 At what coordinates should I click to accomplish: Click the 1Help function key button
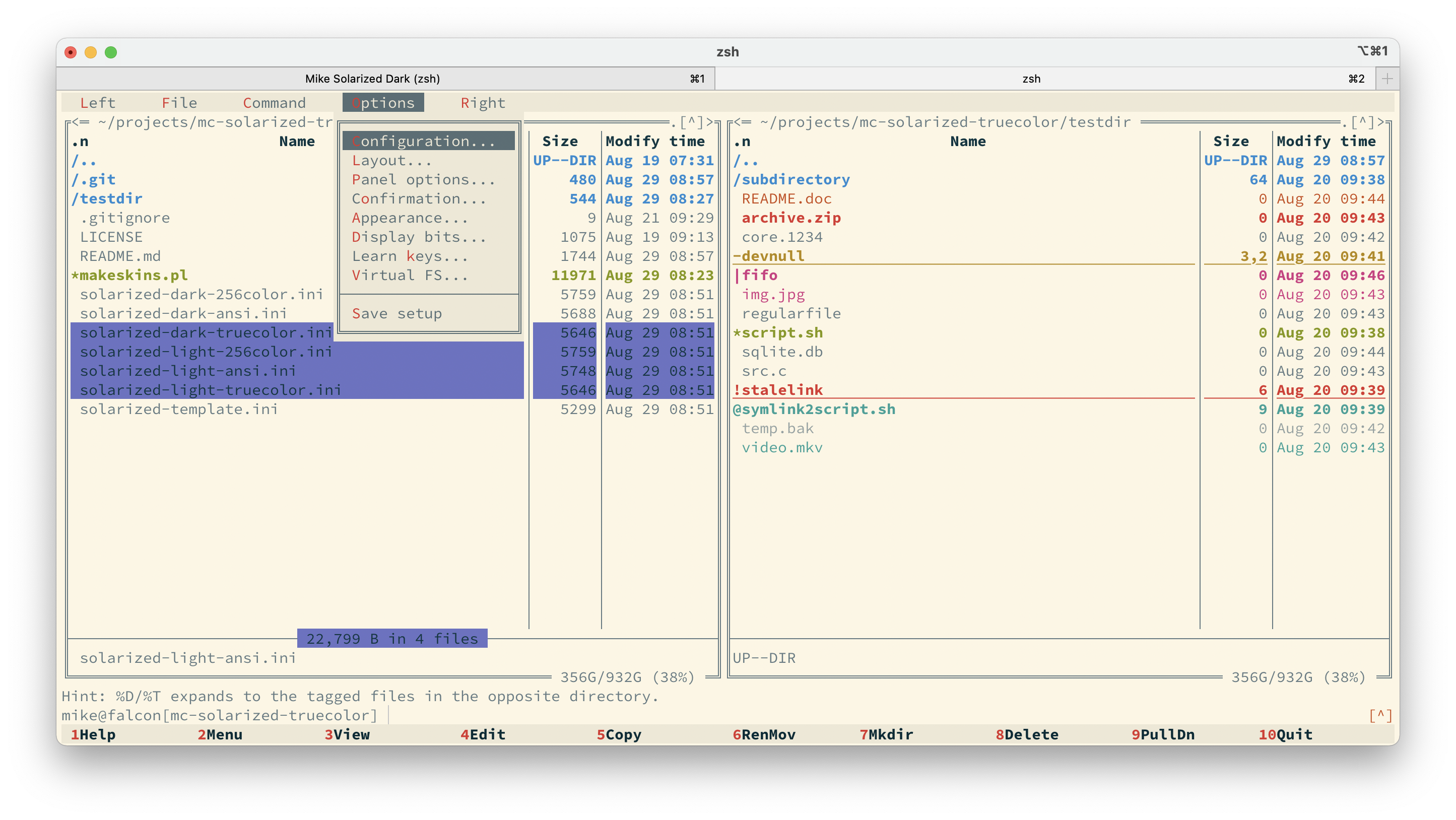pyautogui.click(x=93, y=735)
